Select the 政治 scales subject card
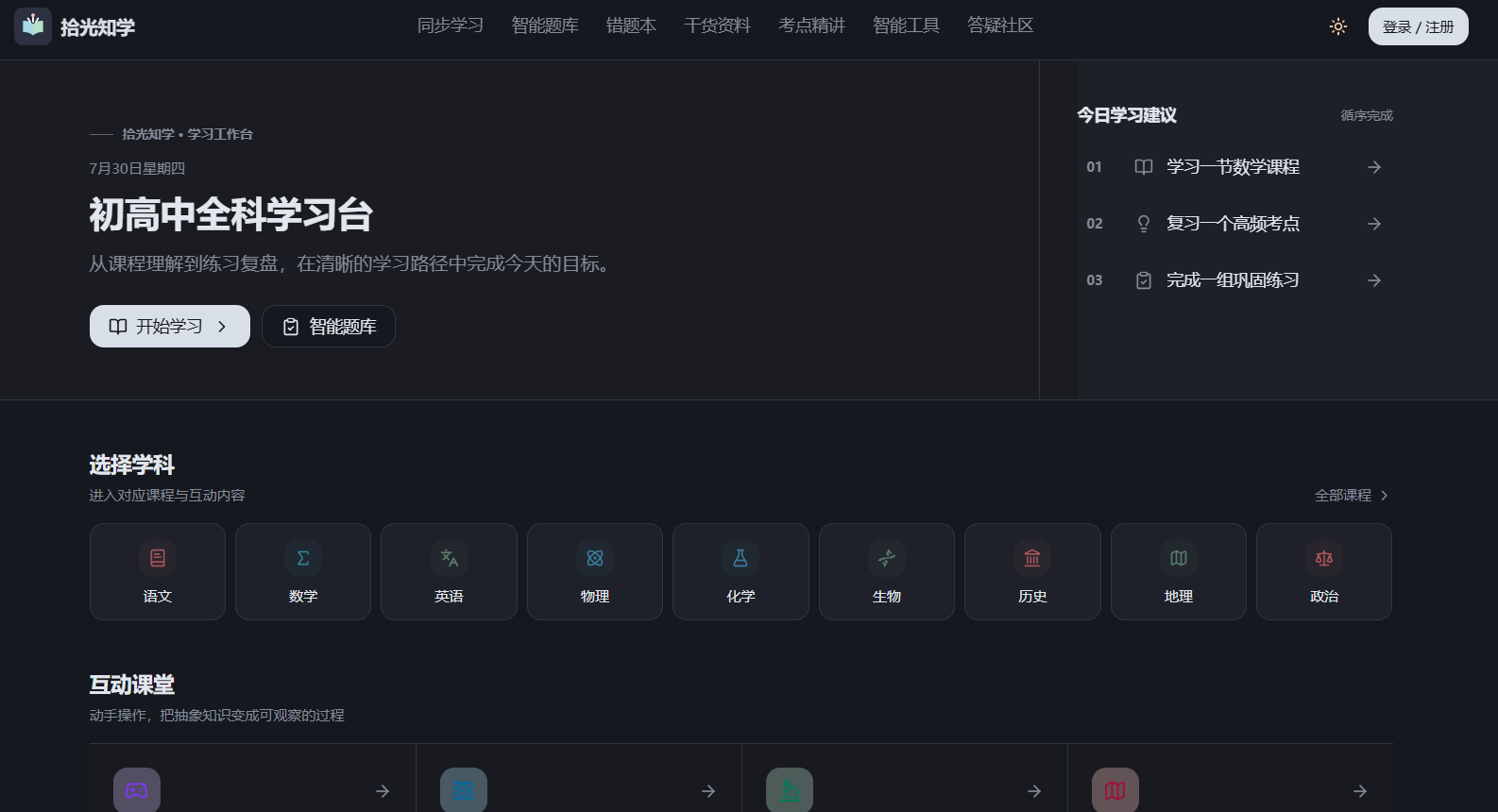1498x812 pixels. pos(1324,571)
